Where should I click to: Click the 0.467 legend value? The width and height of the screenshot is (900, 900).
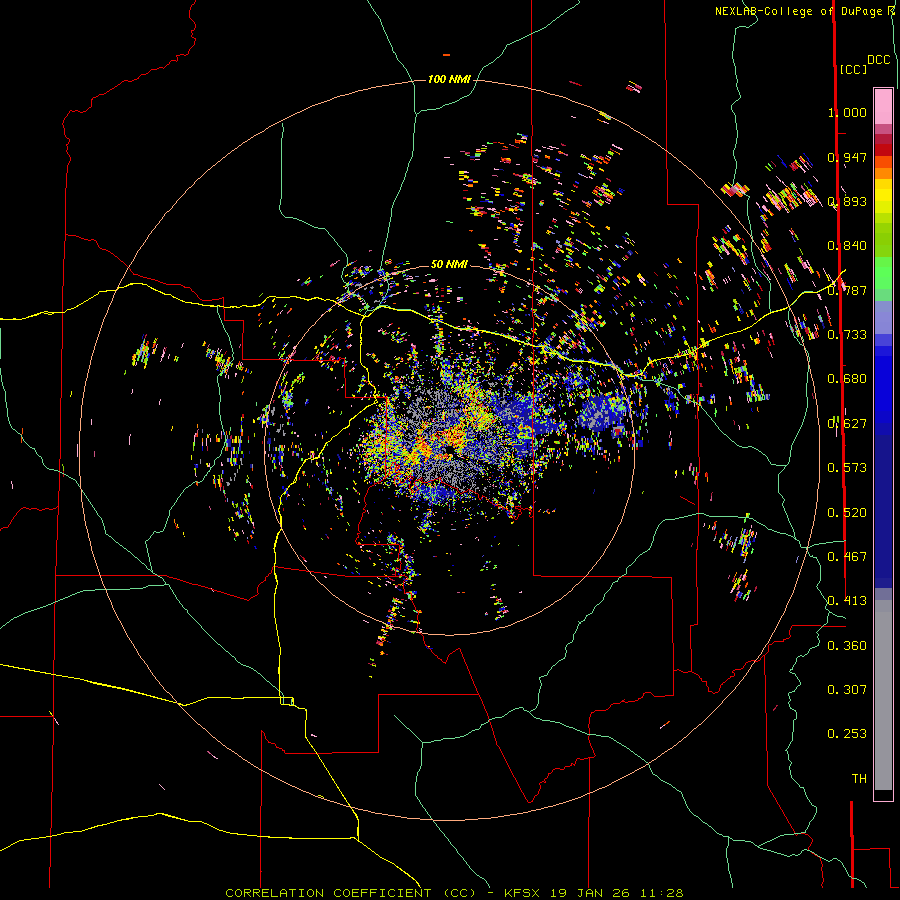tap(847, 557)
